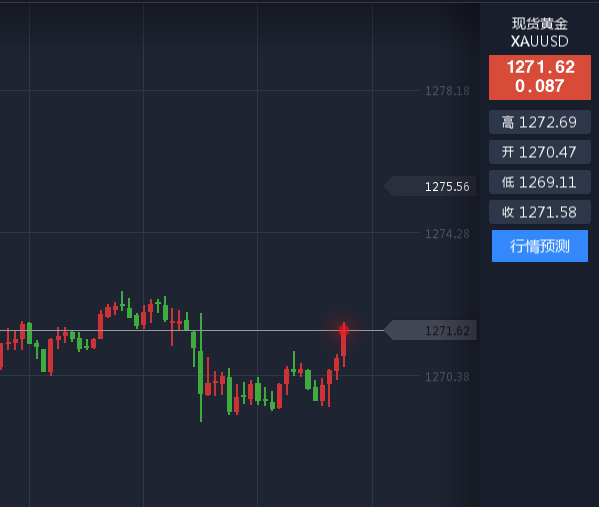Click the 1271.62 current price axis tag
Viewport: 599px width, 507px height.
coord(431,330)
